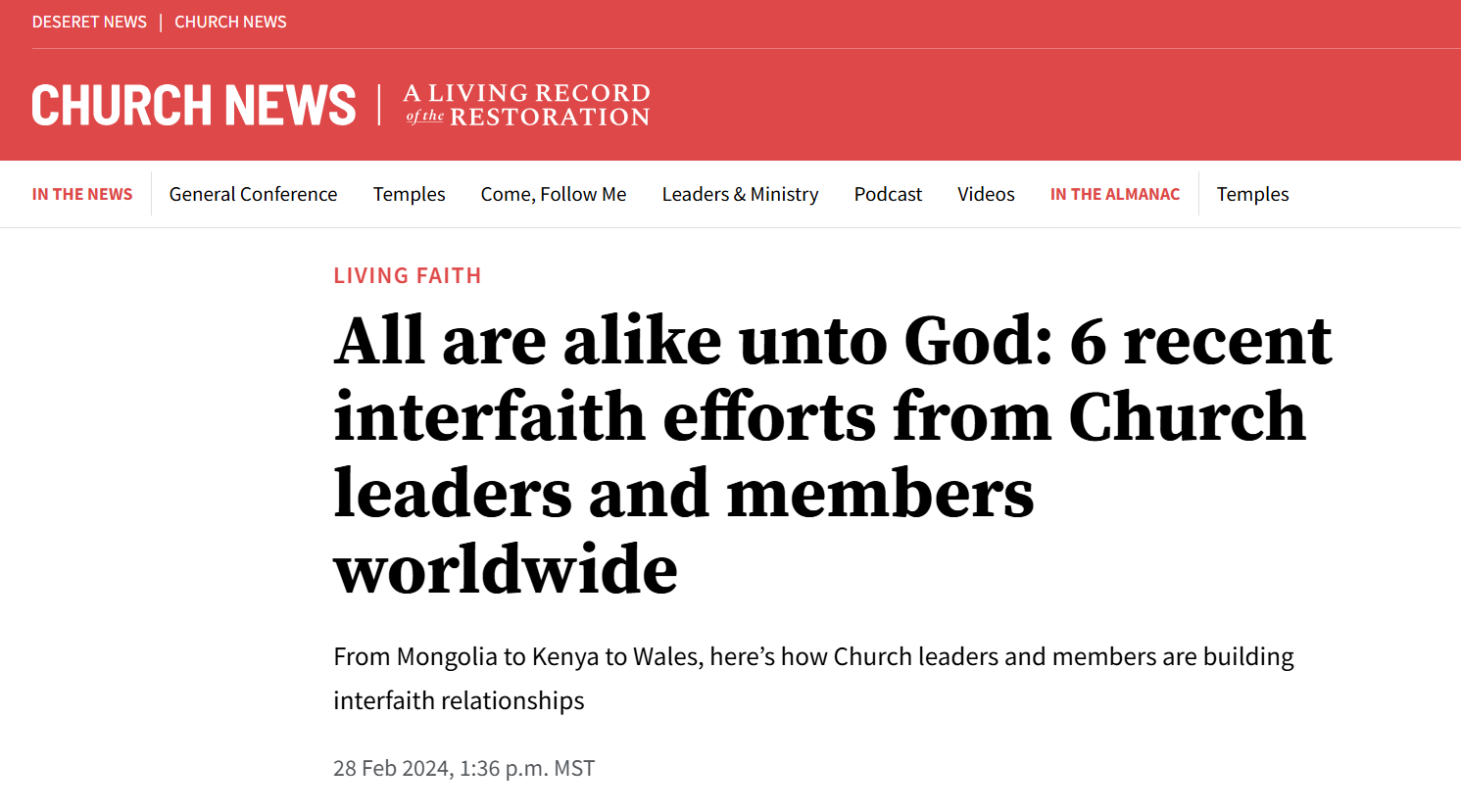Click the article headline's first line
1461x812 pixels.
pyautogui.click(x=832, y=341)
